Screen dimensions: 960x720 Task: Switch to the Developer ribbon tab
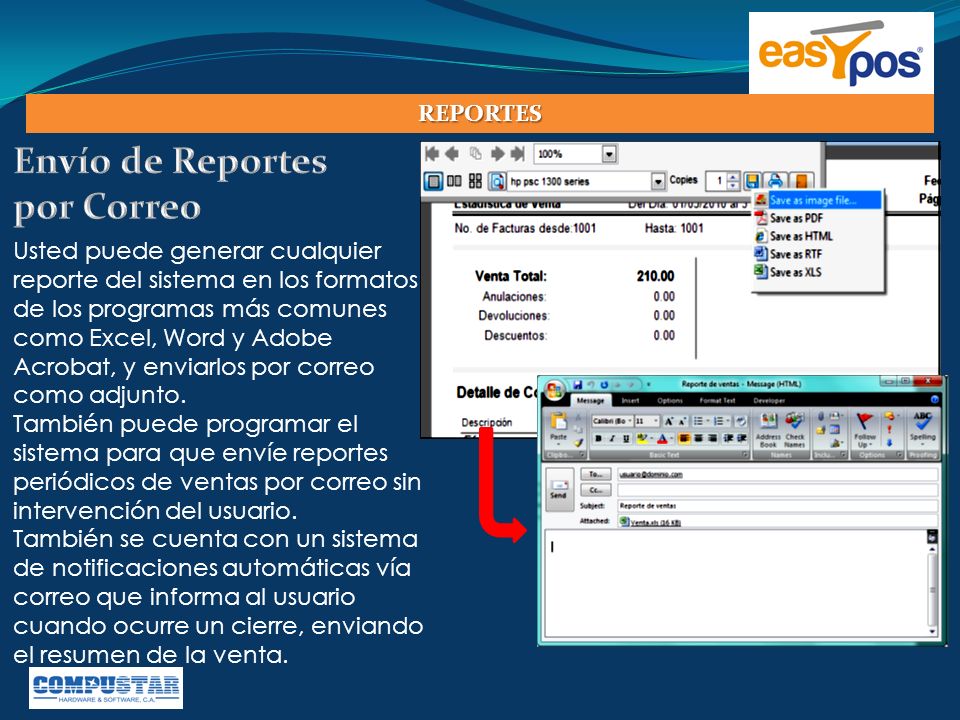(769, 400)
